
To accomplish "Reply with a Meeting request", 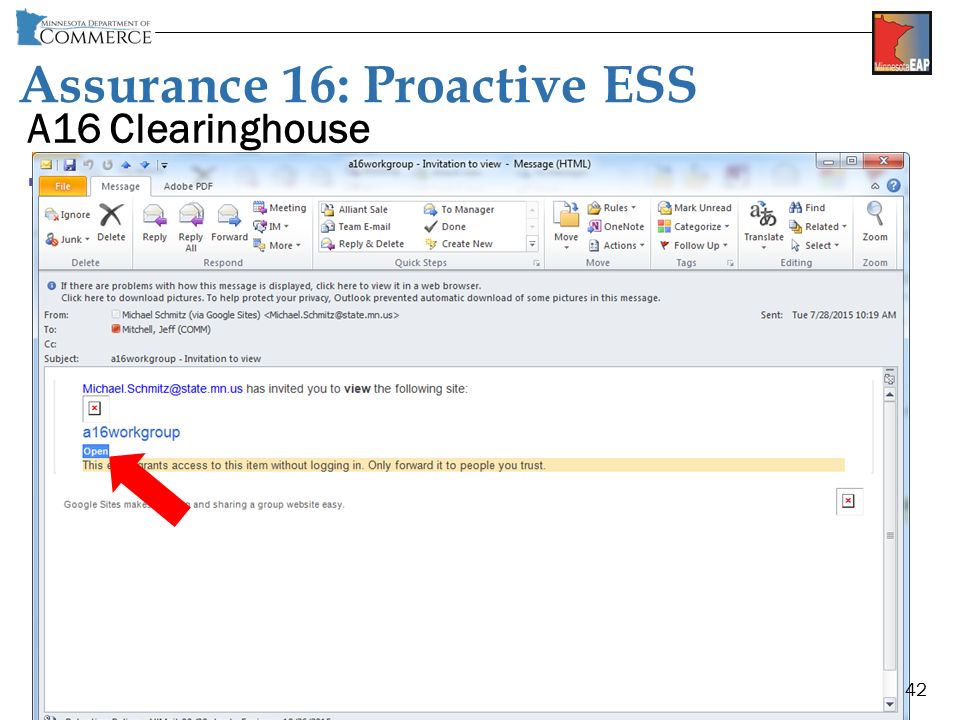I will [x=280, y=208].
